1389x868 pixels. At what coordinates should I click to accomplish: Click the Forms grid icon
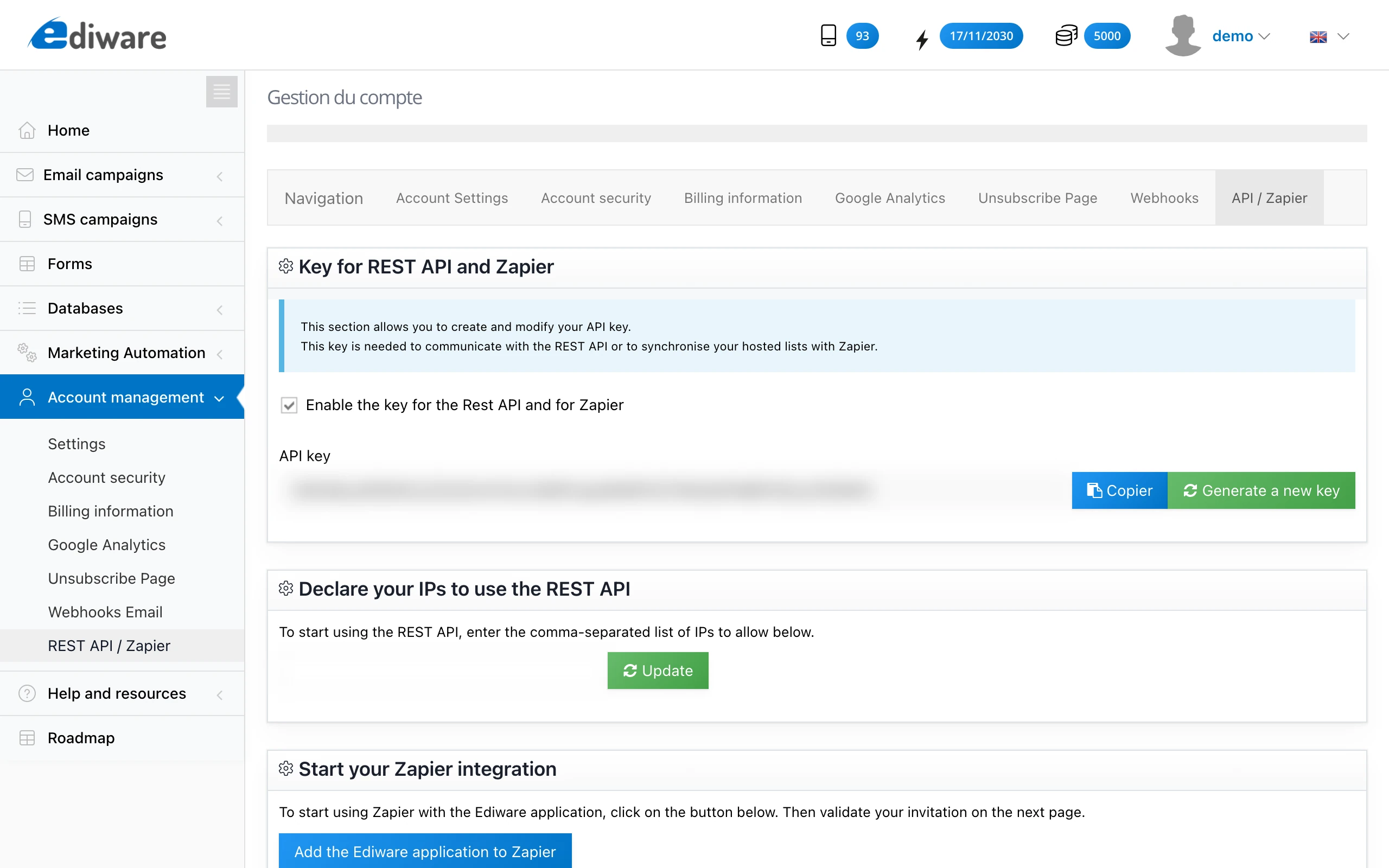[27, 264]
